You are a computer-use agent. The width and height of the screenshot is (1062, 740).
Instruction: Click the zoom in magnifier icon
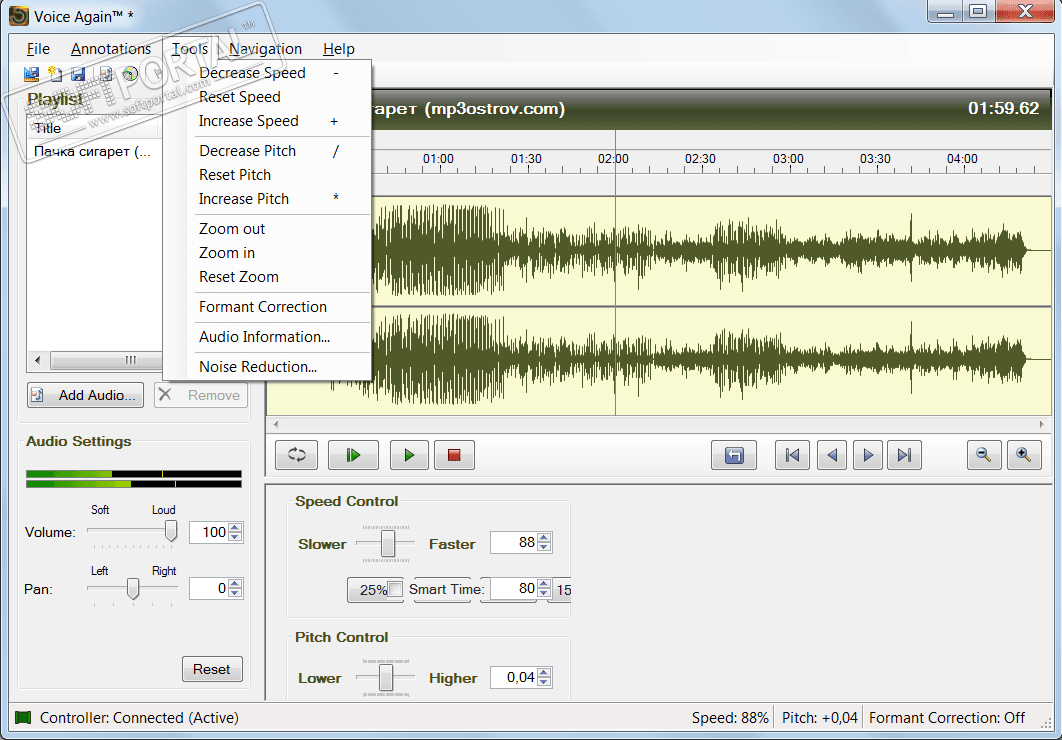point(1023,455)
